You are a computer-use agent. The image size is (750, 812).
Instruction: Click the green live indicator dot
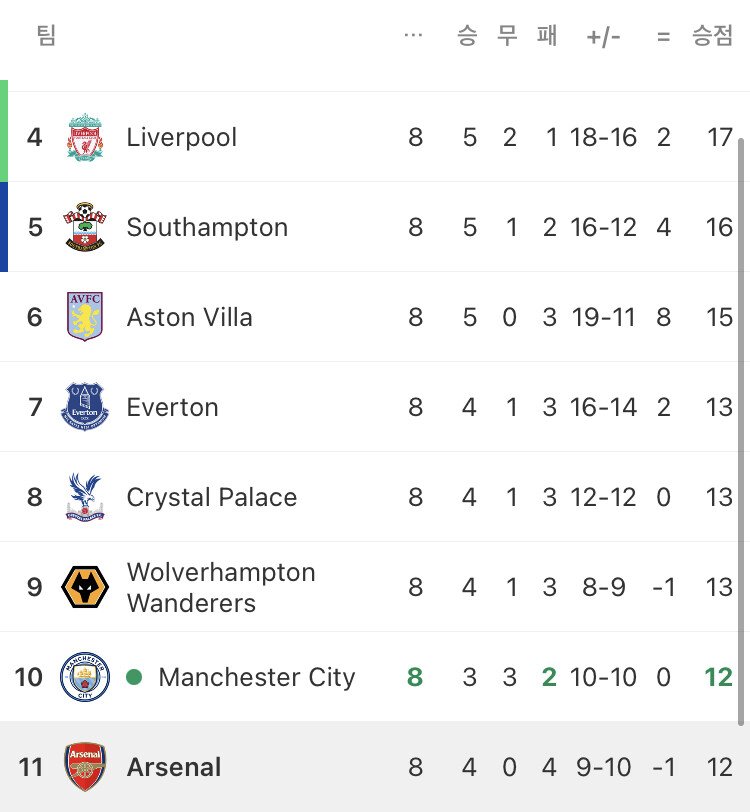(x=134, y=677)
